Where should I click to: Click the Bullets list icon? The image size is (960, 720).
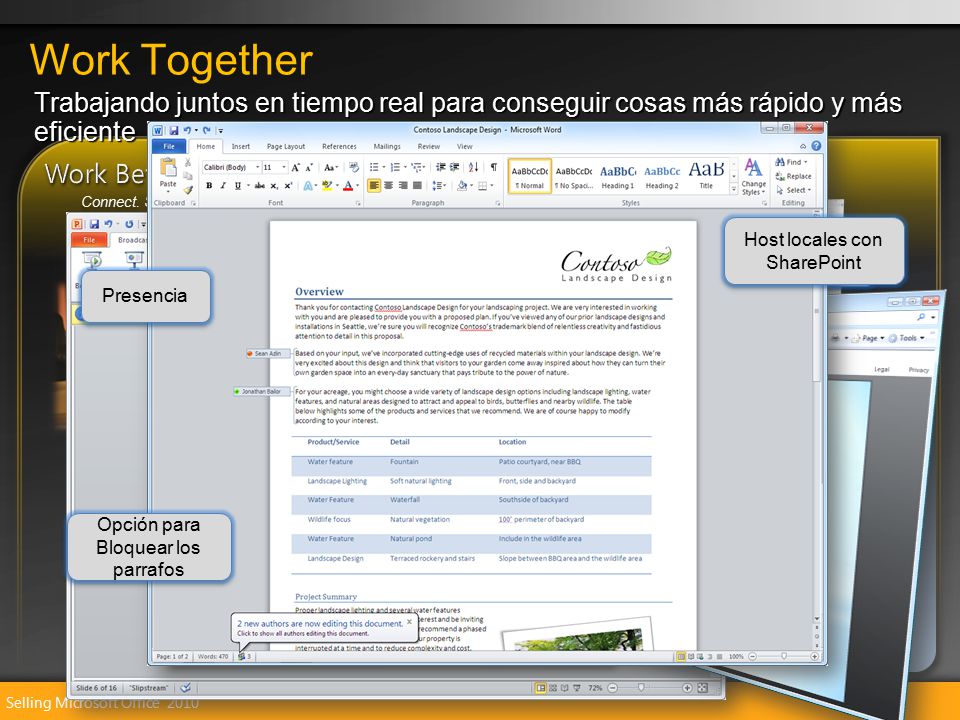point(374,167)
